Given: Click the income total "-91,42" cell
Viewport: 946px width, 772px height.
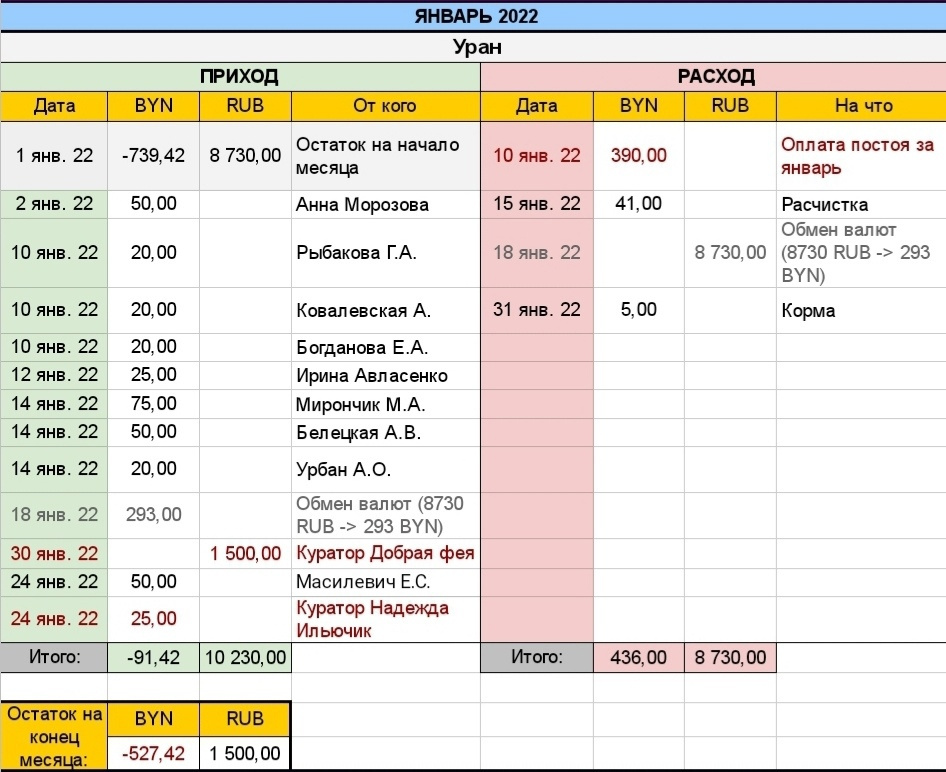Looking at the screenshot, I should [x=154, y=658].
